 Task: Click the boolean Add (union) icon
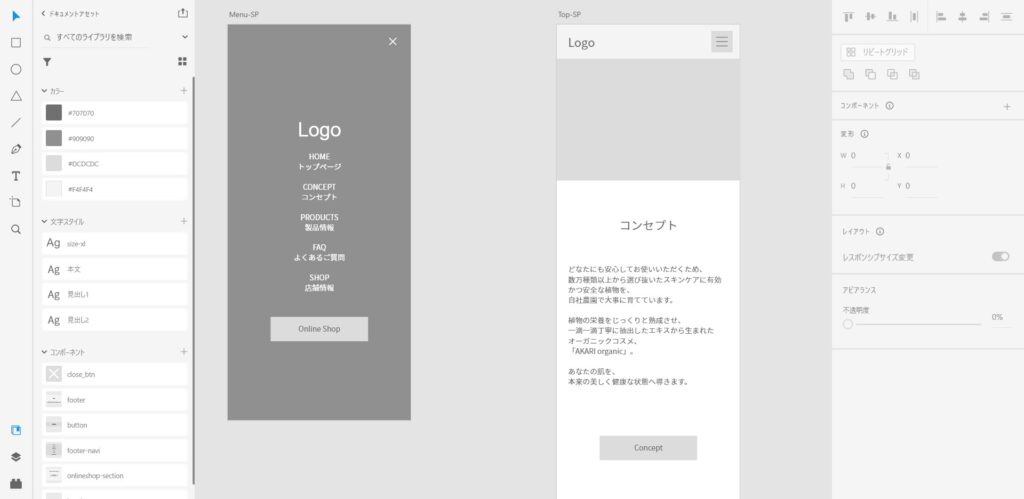pos(848,74)
